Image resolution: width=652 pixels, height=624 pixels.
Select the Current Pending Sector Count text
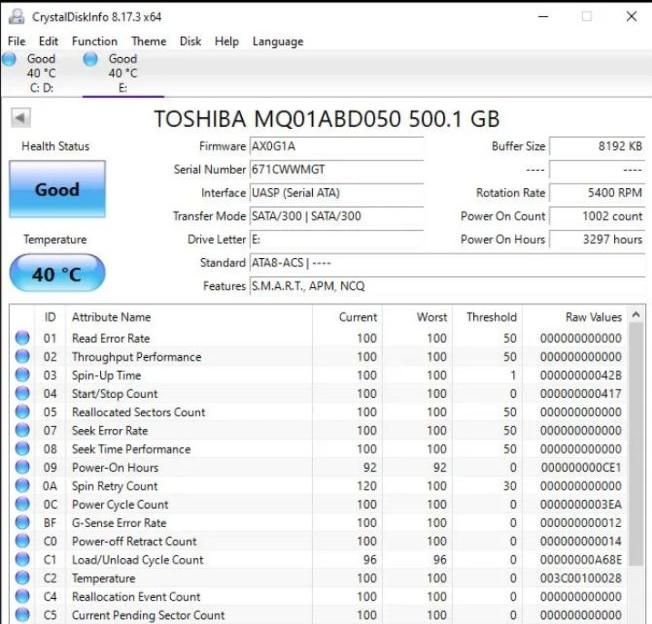(148, 615)
